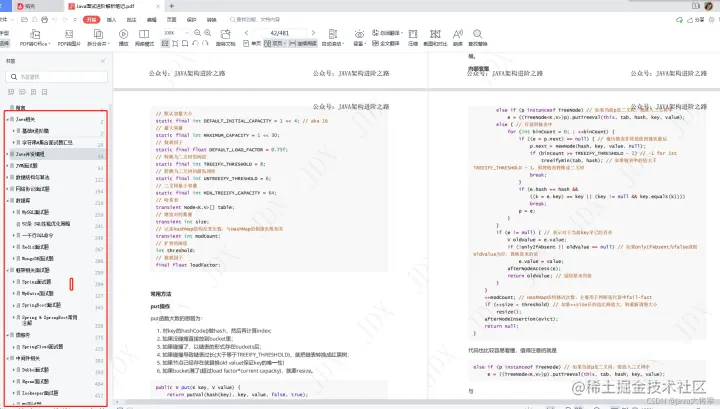Click the expand all bookmarks icon

[11, 92]
